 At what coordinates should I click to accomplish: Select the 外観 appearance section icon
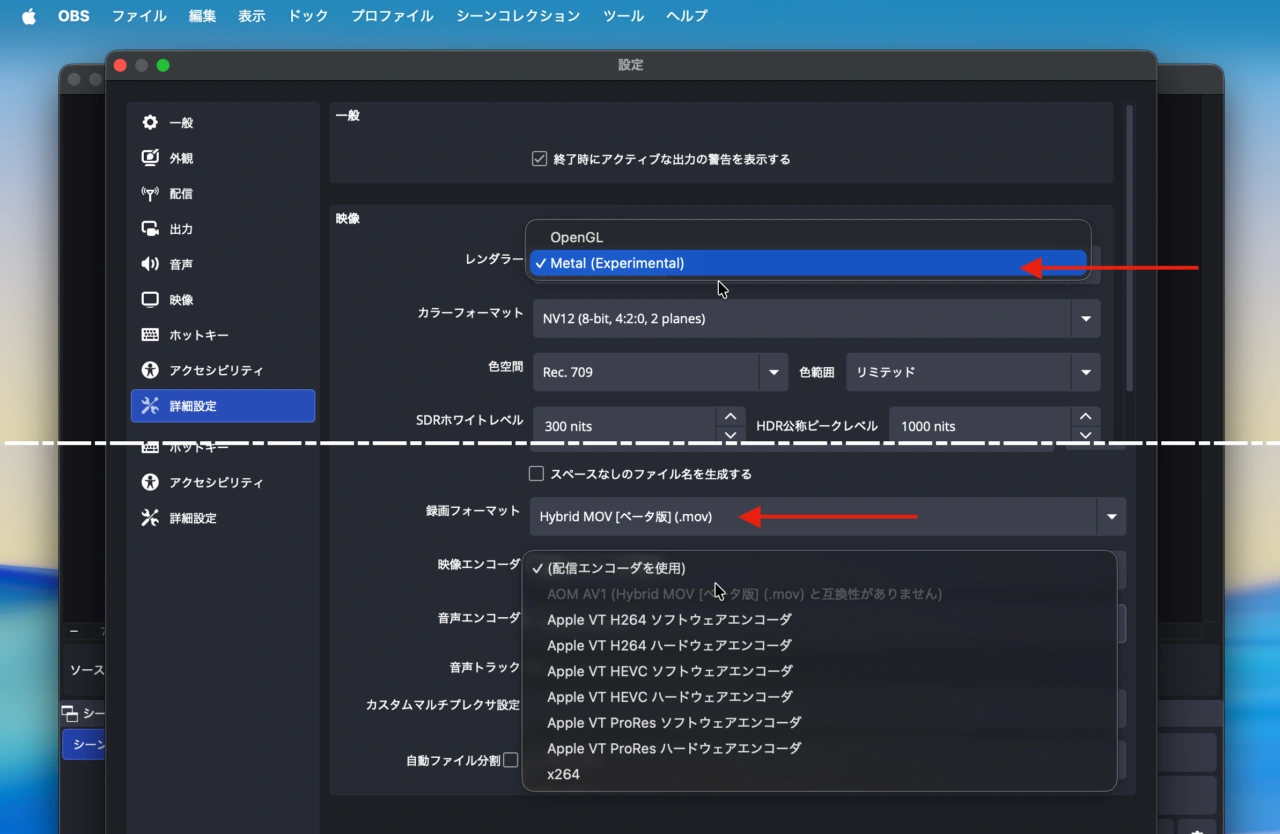tap(148, 157)
